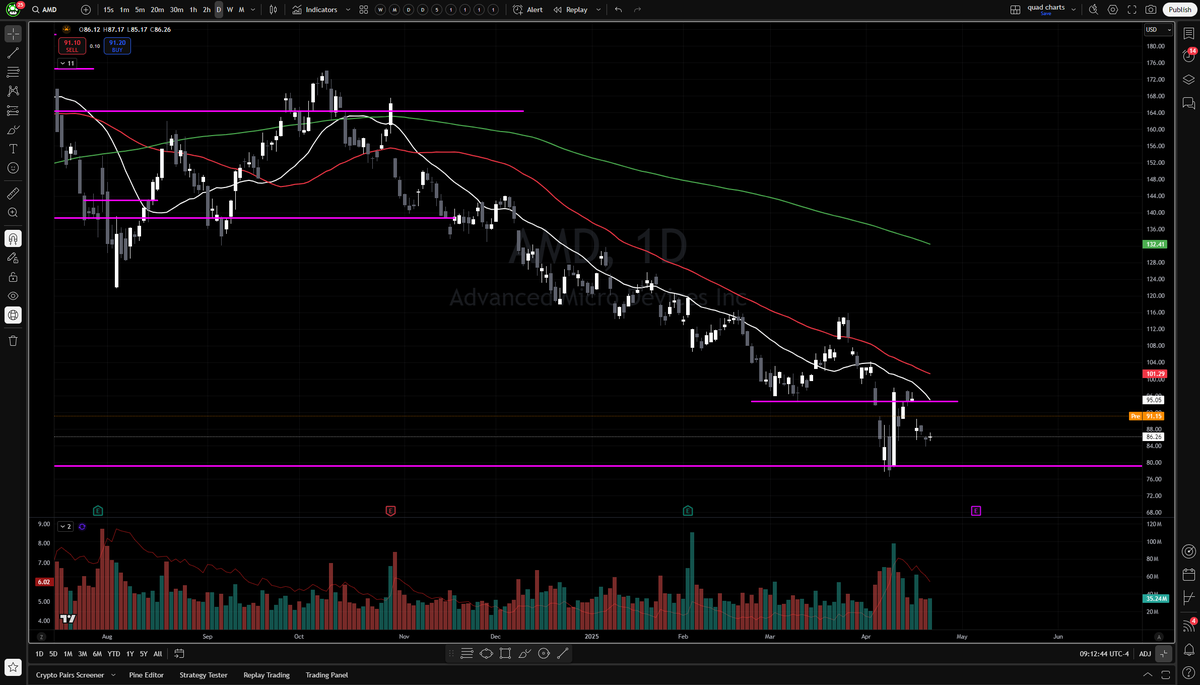Viewport: 1200px width, 685px height.
Task: Toggle hide all drawings eye icon
Action: click(13, 296)
